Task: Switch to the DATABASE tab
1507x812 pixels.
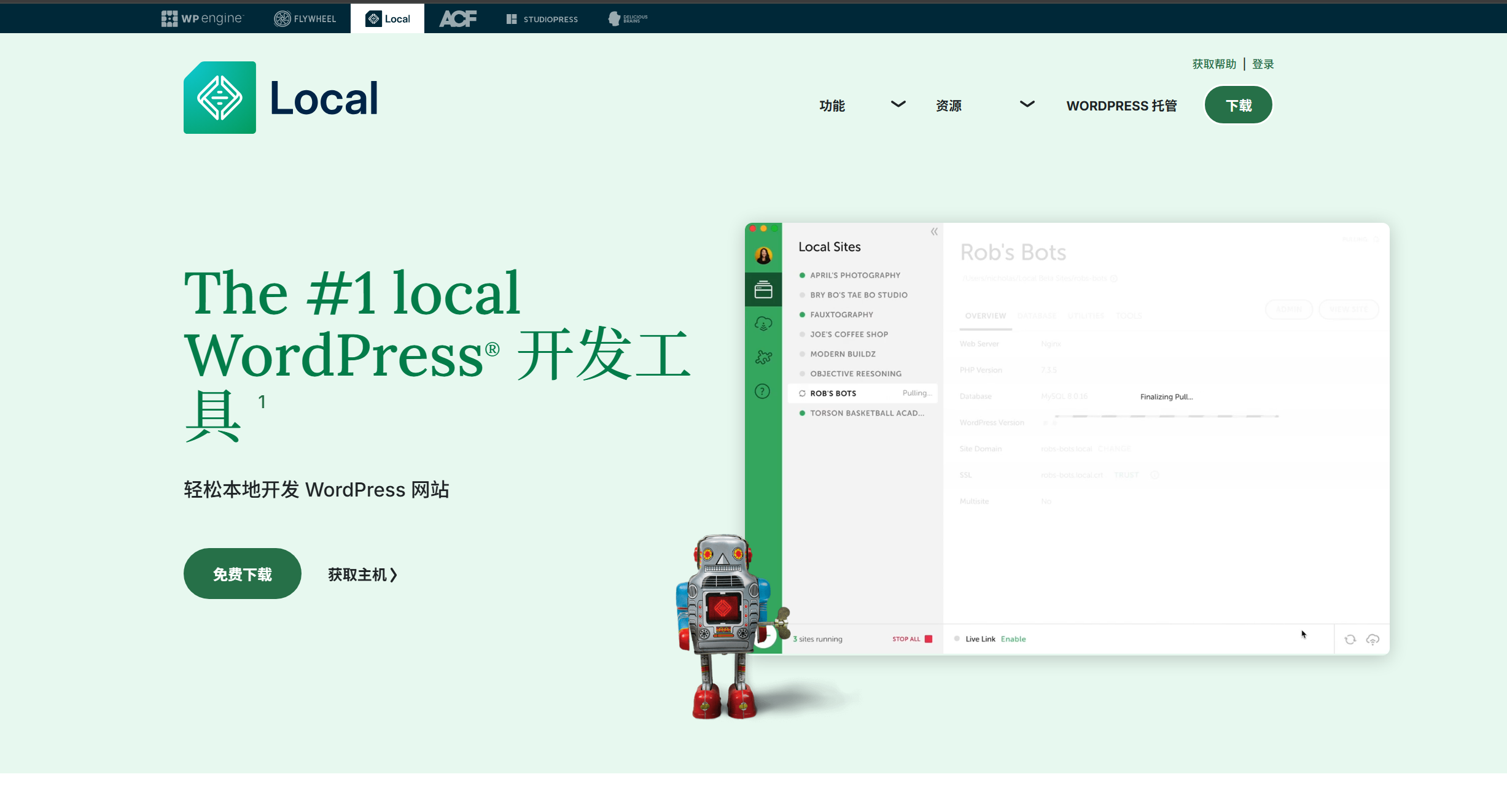Action: 1037,316
